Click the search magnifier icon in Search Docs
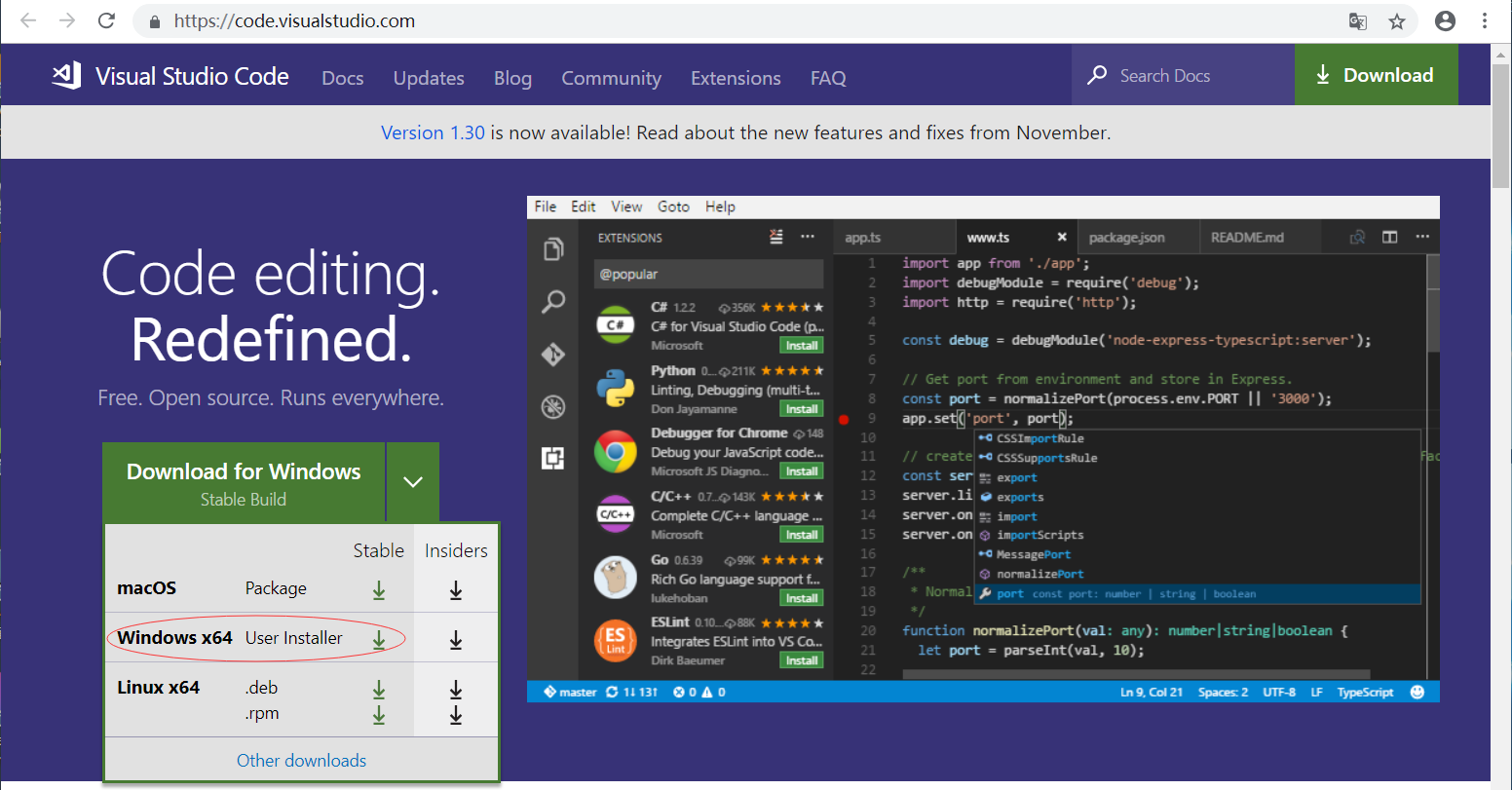The width and height of the screenshot is (1512, 790). point(1097,75)
